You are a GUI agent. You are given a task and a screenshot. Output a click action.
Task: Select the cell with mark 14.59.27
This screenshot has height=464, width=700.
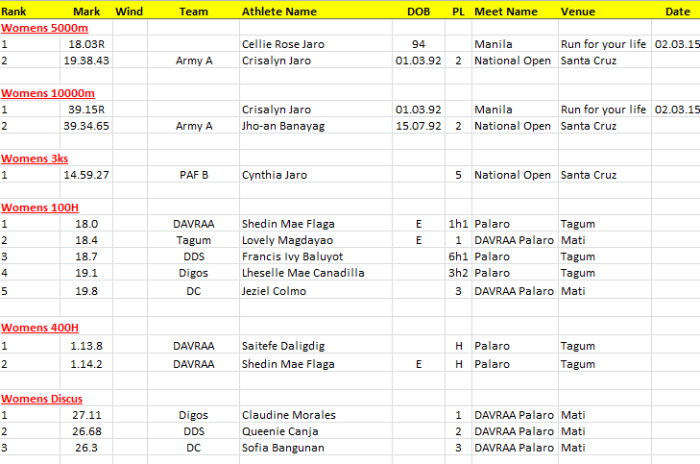point(86,175)
